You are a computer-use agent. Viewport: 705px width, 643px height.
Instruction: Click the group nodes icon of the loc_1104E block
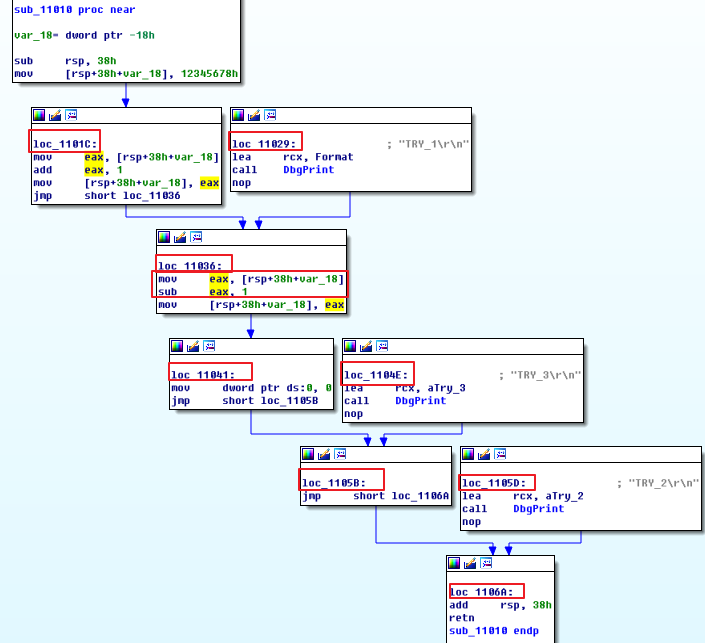coord(382,346)
